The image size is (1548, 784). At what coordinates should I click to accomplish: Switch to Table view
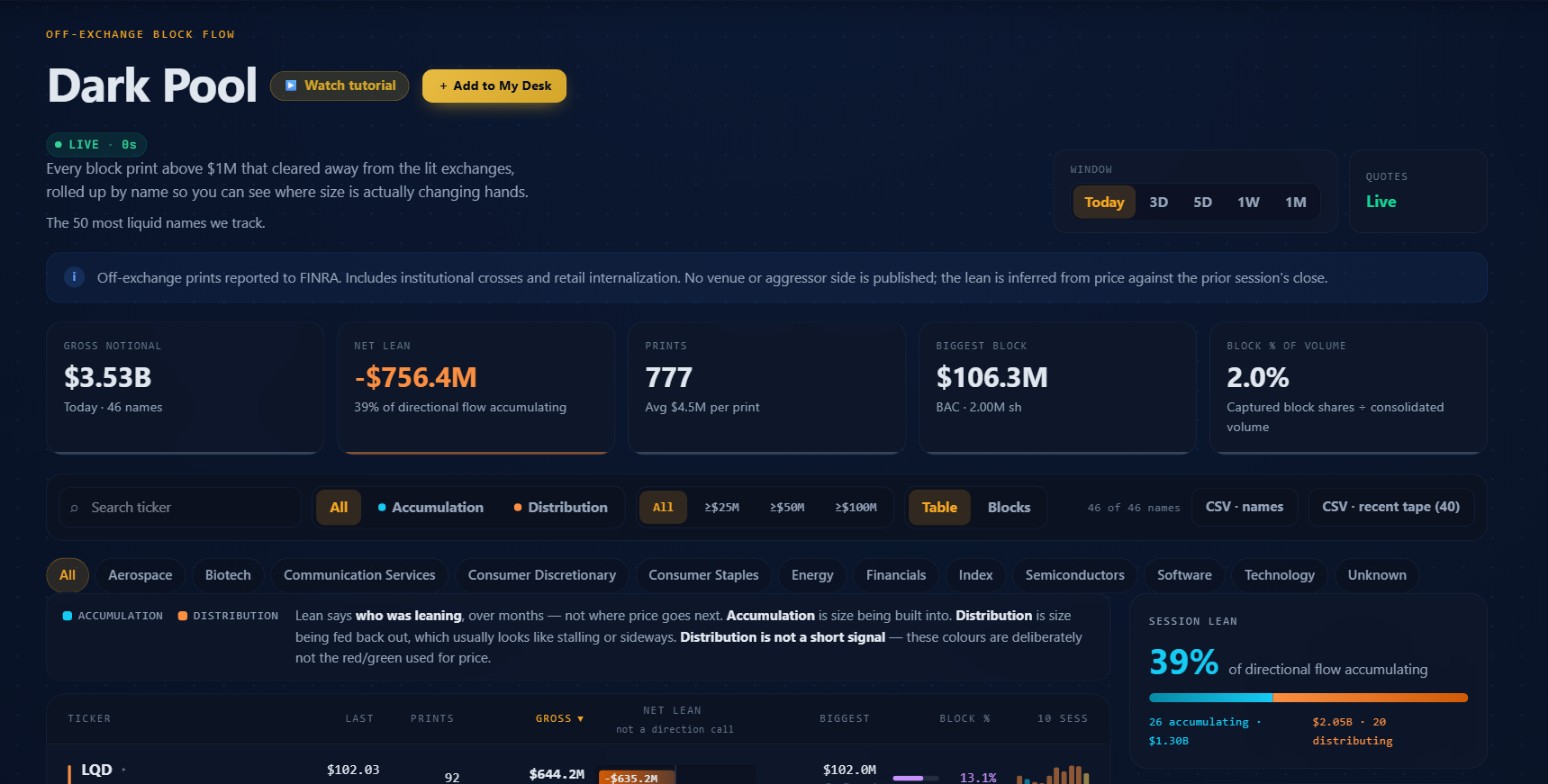(939, 507)
